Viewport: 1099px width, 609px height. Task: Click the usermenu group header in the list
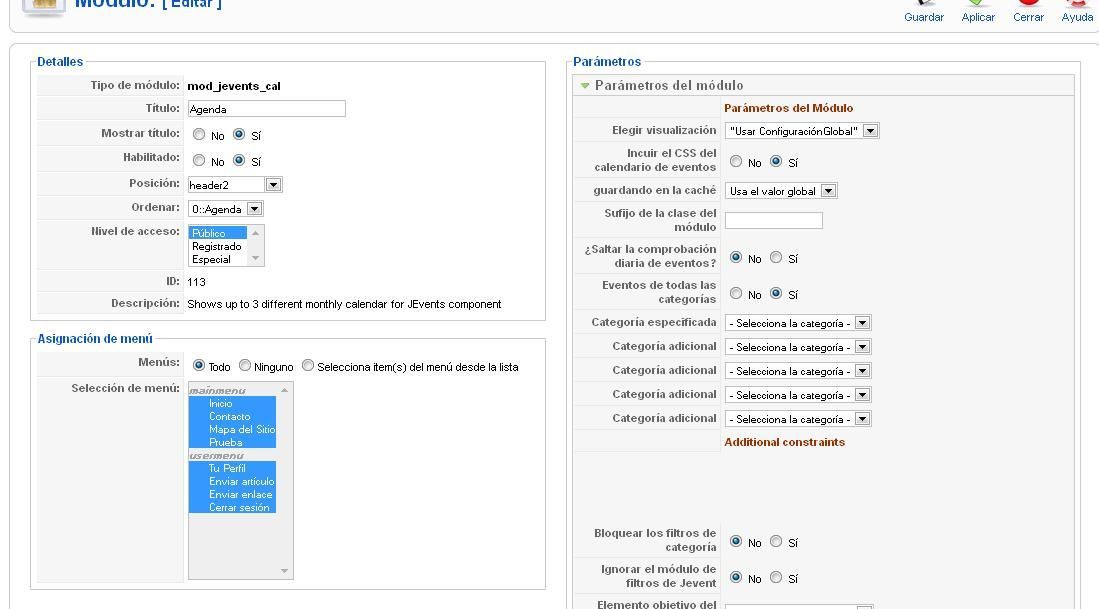pos(217,456)
